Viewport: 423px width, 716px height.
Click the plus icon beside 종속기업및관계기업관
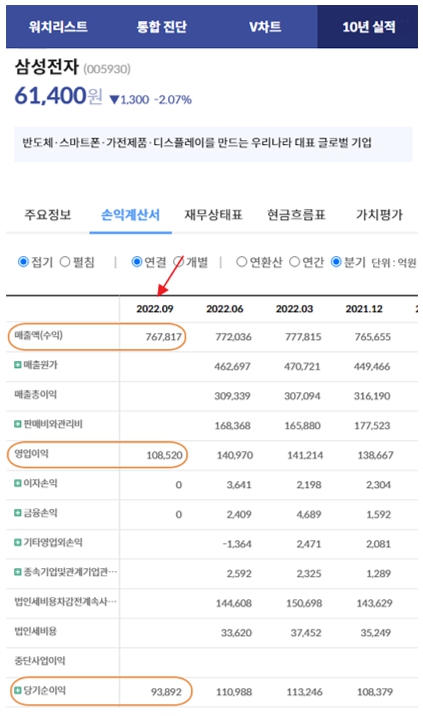(x=17, y=572)
